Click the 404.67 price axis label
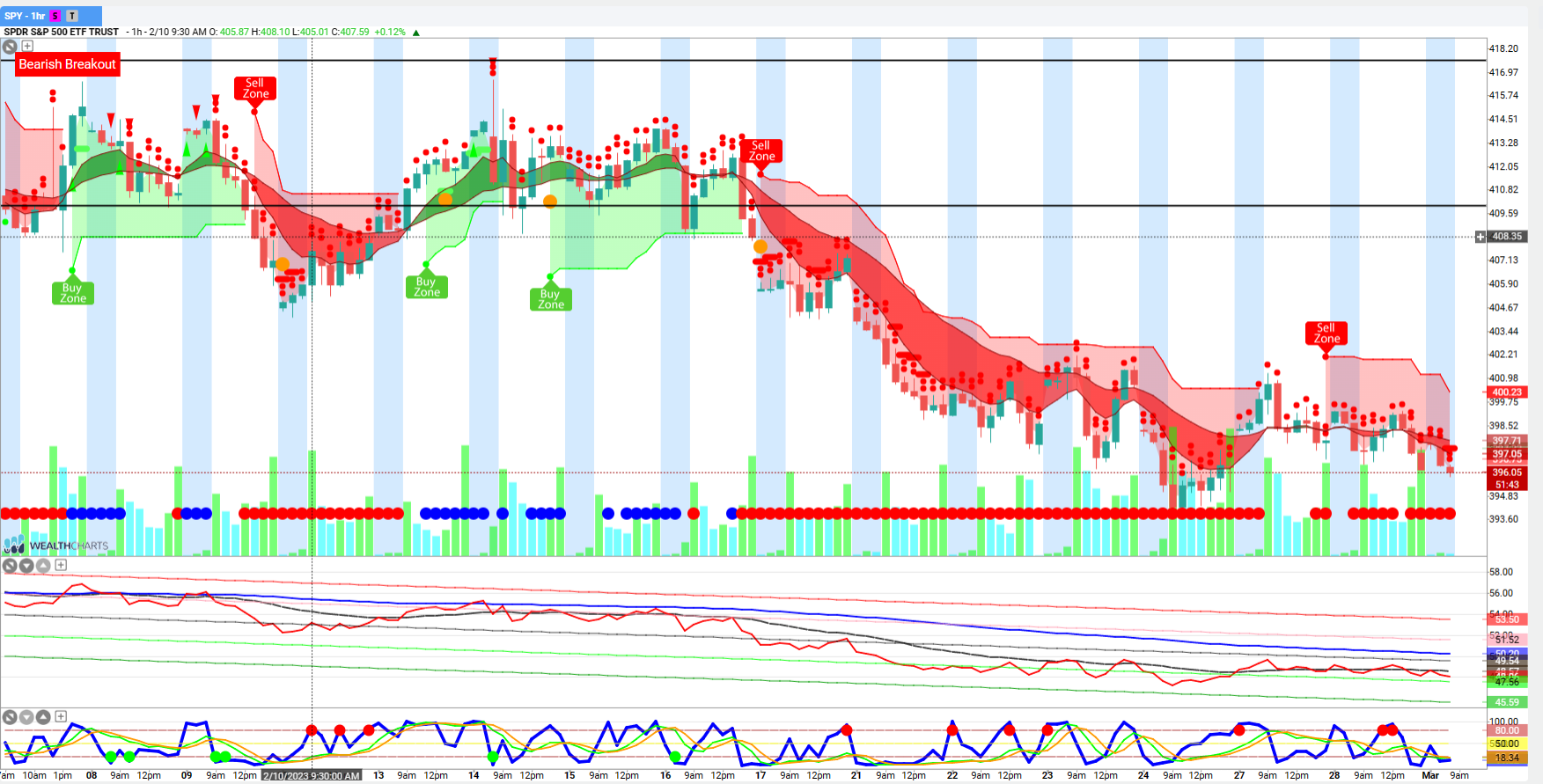 coord(1503,307)
